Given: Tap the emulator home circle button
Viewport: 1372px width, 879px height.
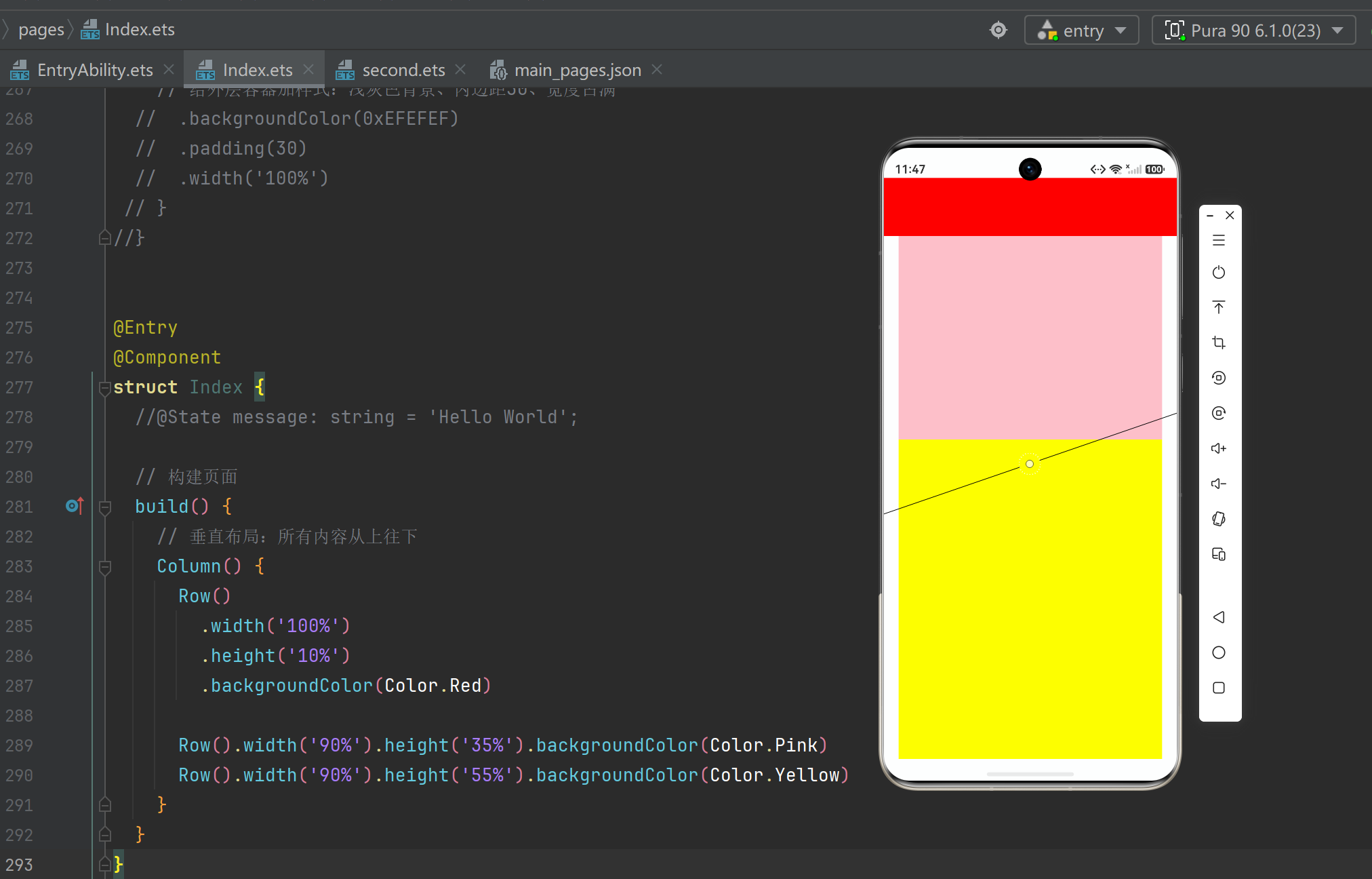Looking at the screenshot, I should point(1218,652).
